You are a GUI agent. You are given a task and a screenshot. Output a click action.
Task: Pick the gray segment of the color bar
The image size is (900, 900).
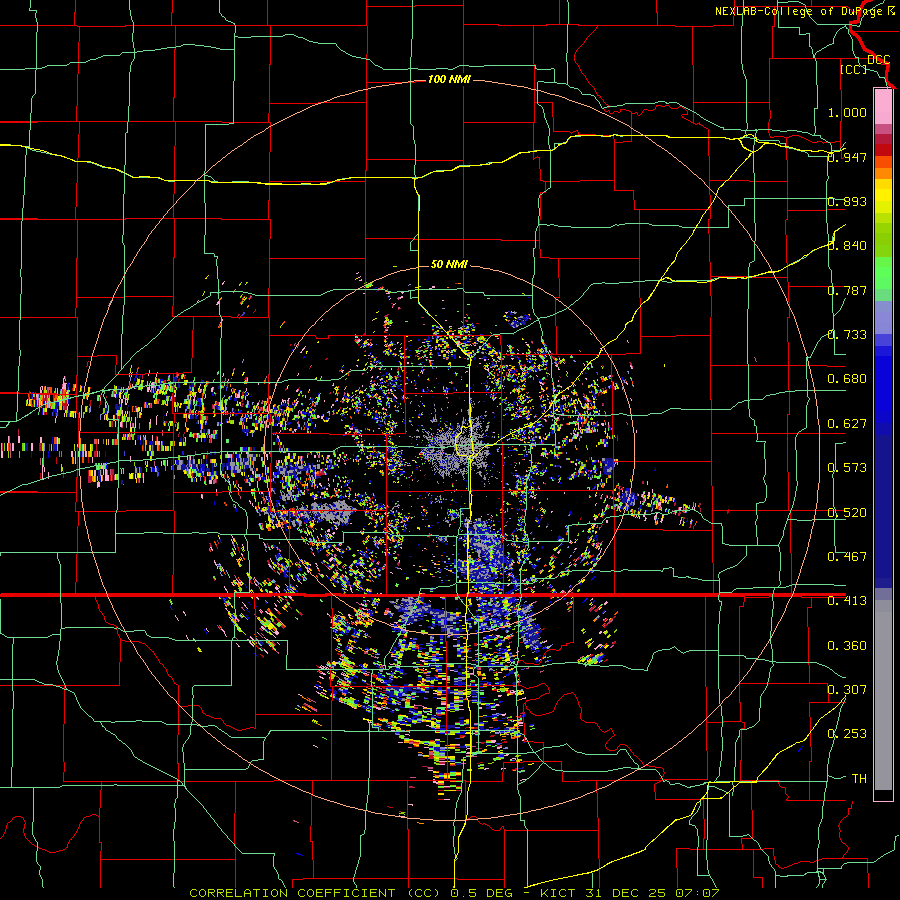[x=883, y=695]
